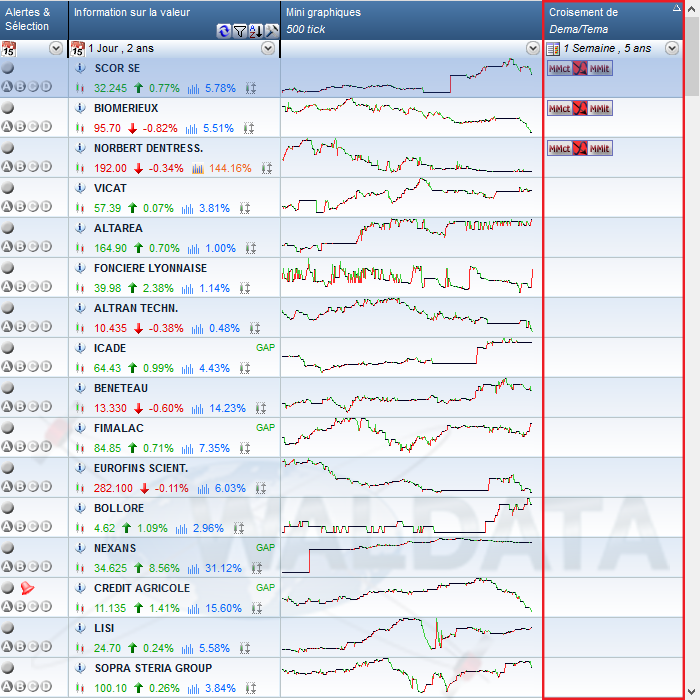The width and height of the screenshot is (700, 700).
Task: Click the 10.435 price of ALTRAN TECHN.
Action: click(x=110, y=329)
